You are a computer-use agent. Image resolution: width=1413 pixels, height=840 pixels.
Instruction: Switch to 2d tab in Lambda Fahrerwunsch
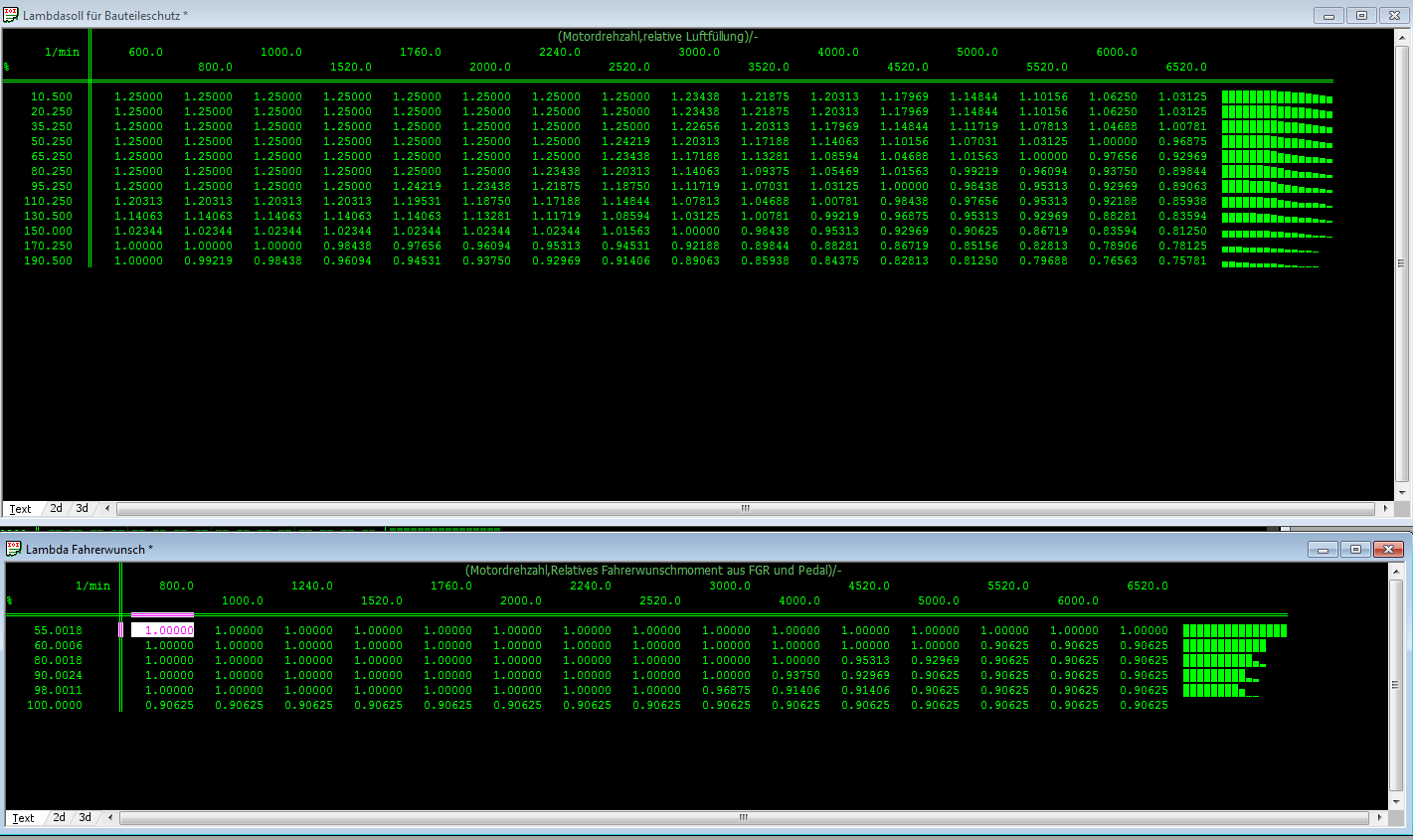click(60, 818)
